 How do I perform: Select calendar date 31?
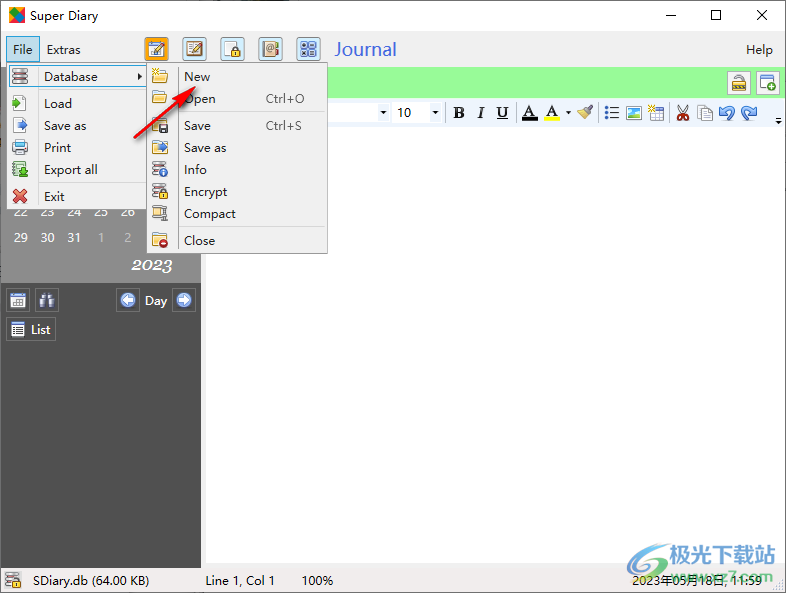pyautogui.click(x=74, y=238)
